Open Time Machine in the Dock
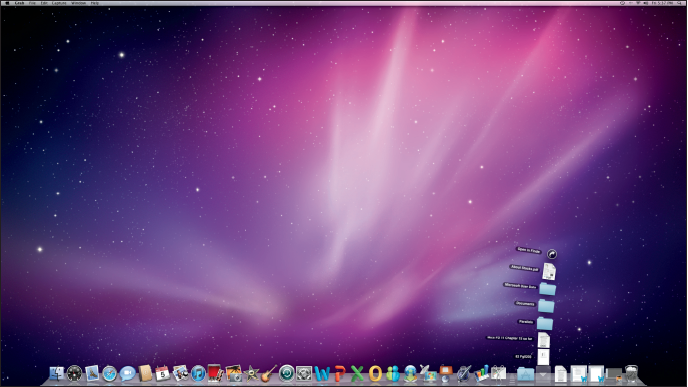 pos(287,374)
